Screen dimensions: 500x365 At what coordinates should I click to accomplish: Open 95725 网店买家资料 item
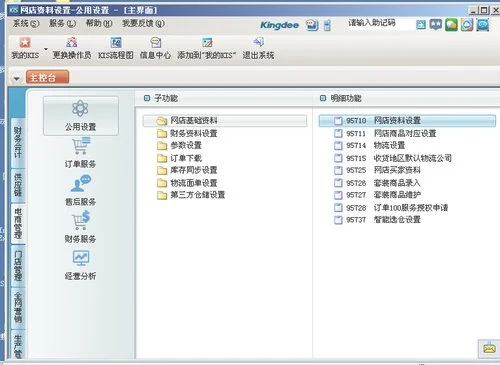[x=383, y=170]
